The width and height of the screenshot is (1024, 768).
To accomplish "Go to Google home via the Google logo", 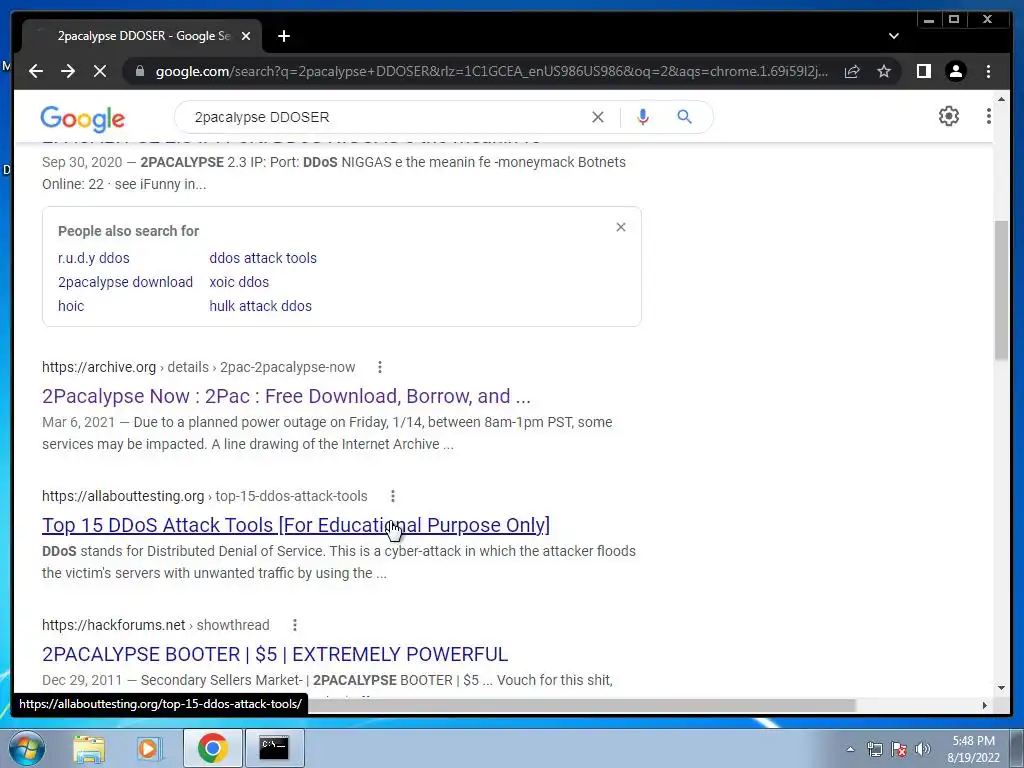I will coord(82,118).
